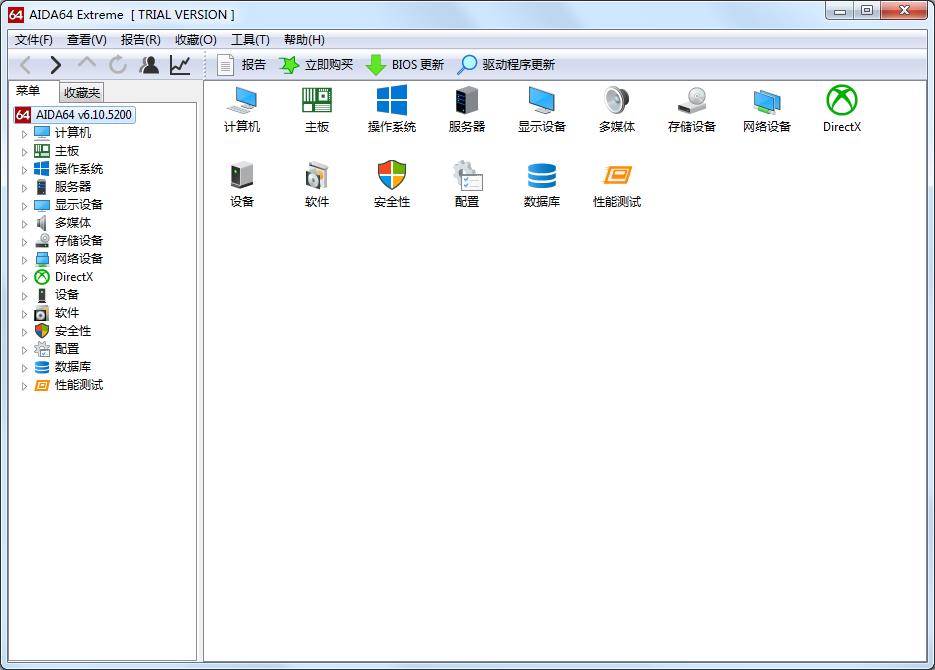Expand the 主板 tree node
The image size is (935, 670).
24,150
